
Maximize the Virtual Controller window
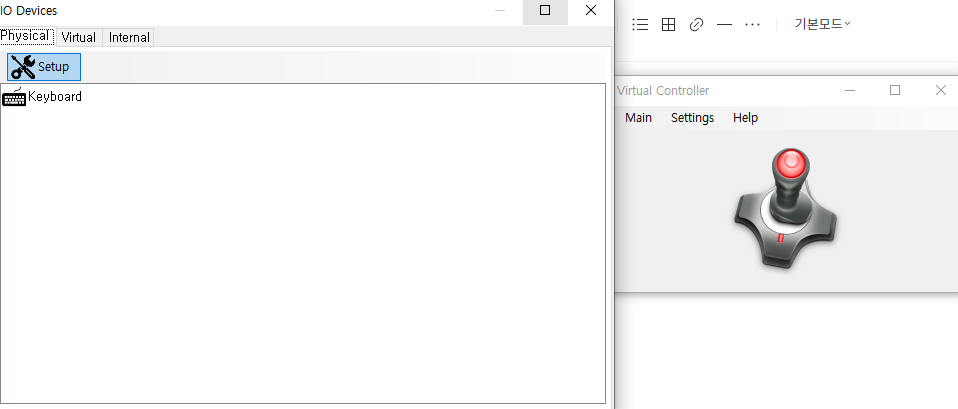point(895,90)
